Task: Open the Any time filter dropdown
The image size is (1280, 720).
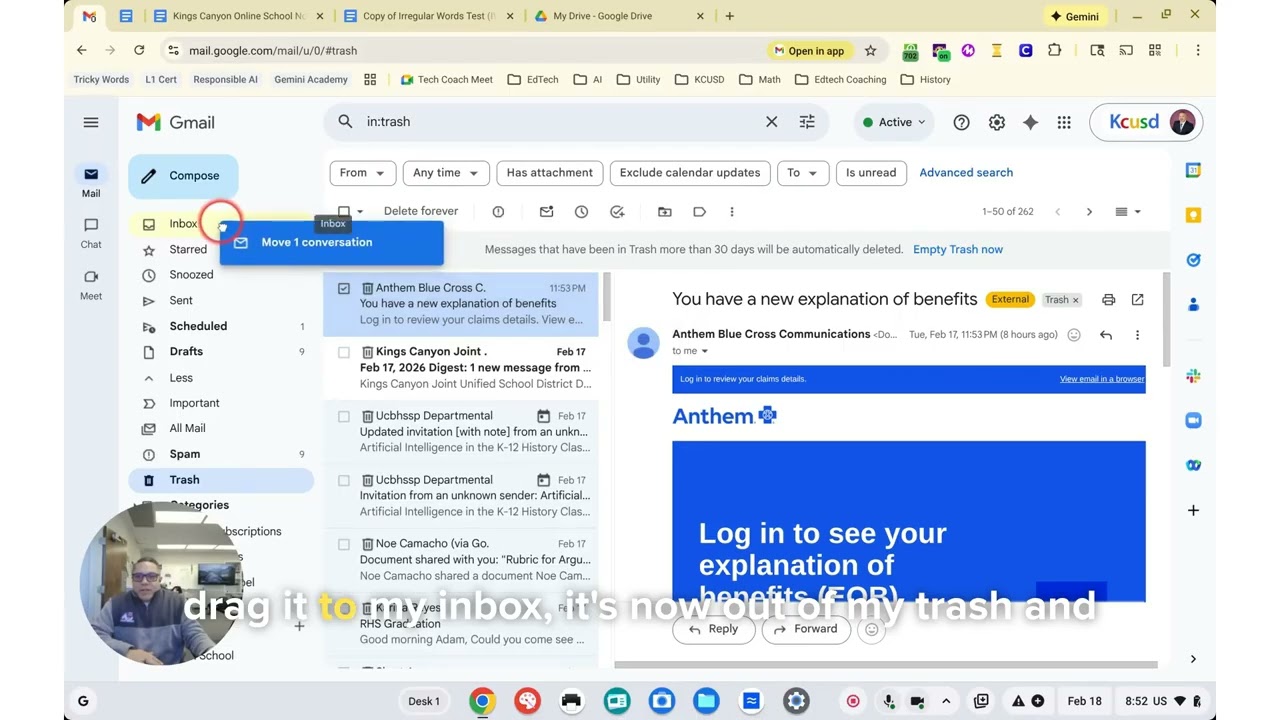Action: click(446, 173)
